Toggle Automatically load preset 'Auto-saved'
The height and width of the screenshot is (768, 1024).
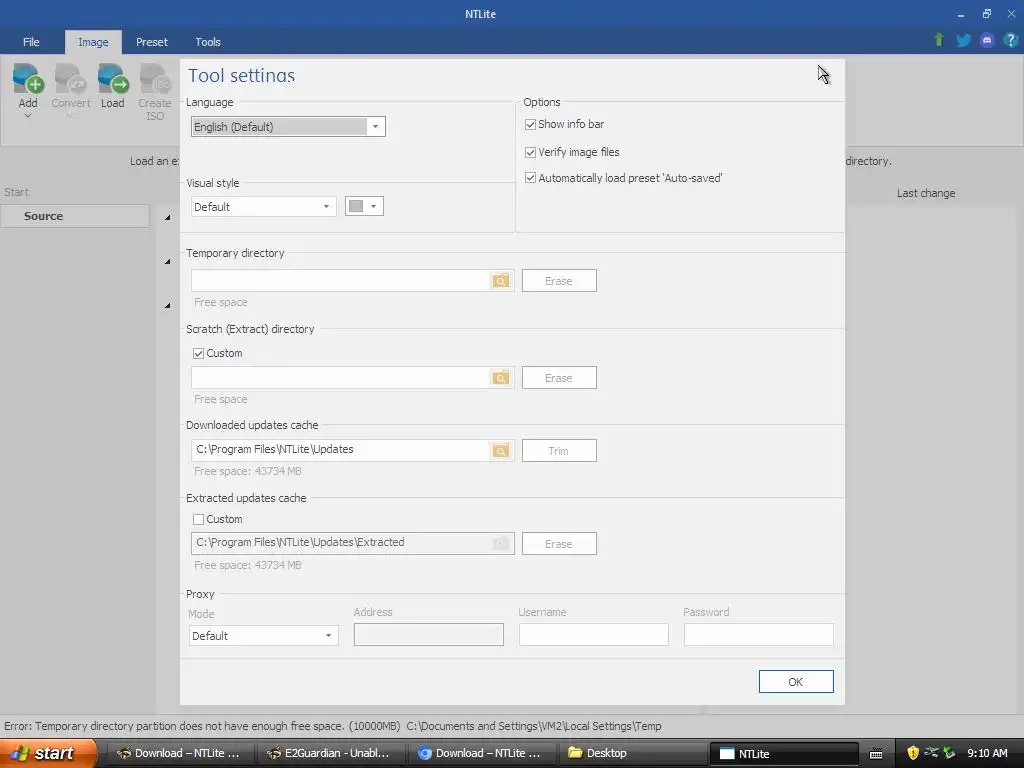point(530,178)
